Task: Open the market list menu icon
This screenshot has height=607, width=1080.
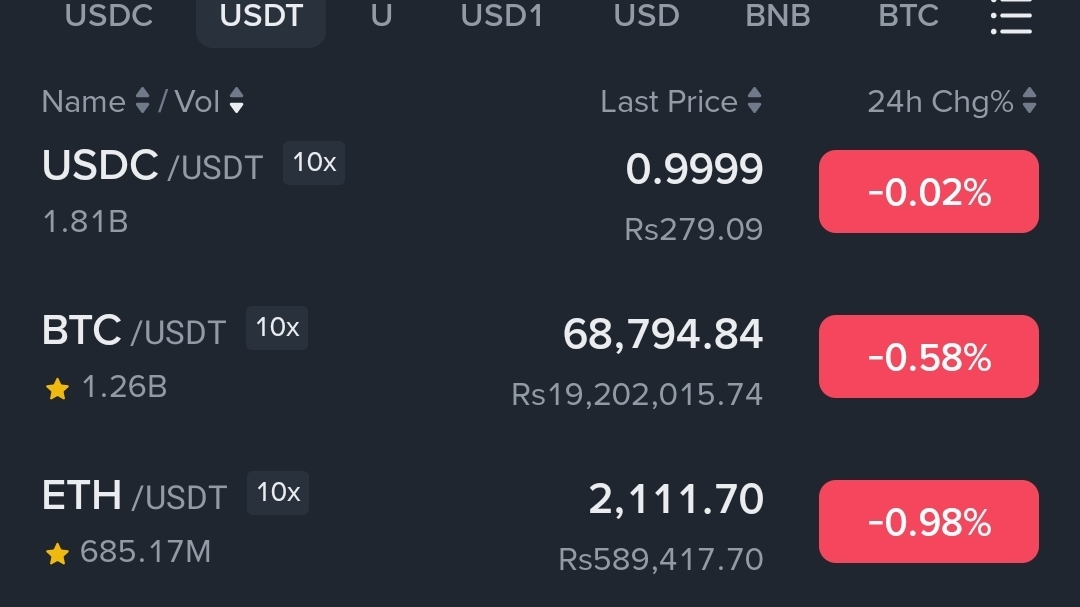Action: click(1011, 18)
